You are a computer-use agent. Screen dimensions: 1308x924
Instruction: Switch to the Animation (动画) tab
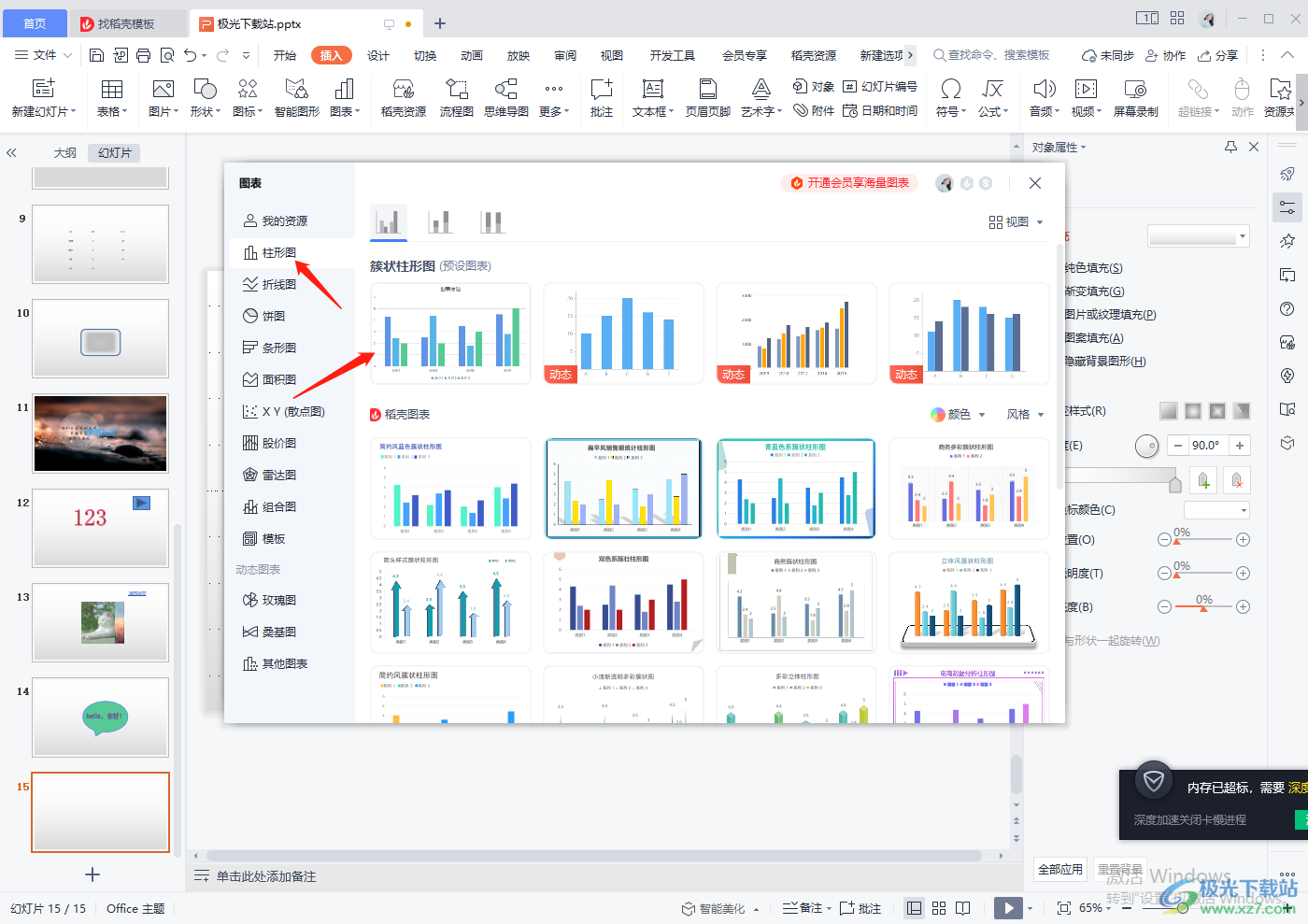click(472, 55)
